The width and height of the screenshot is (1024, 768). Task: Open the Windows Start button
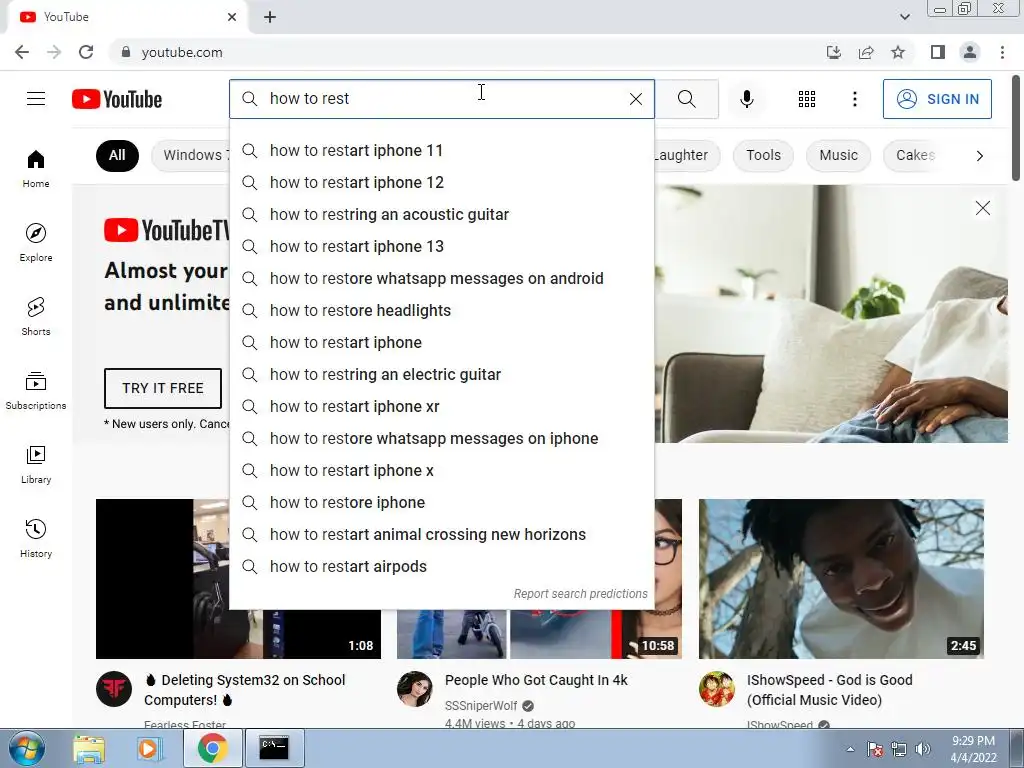pos(26,748)
